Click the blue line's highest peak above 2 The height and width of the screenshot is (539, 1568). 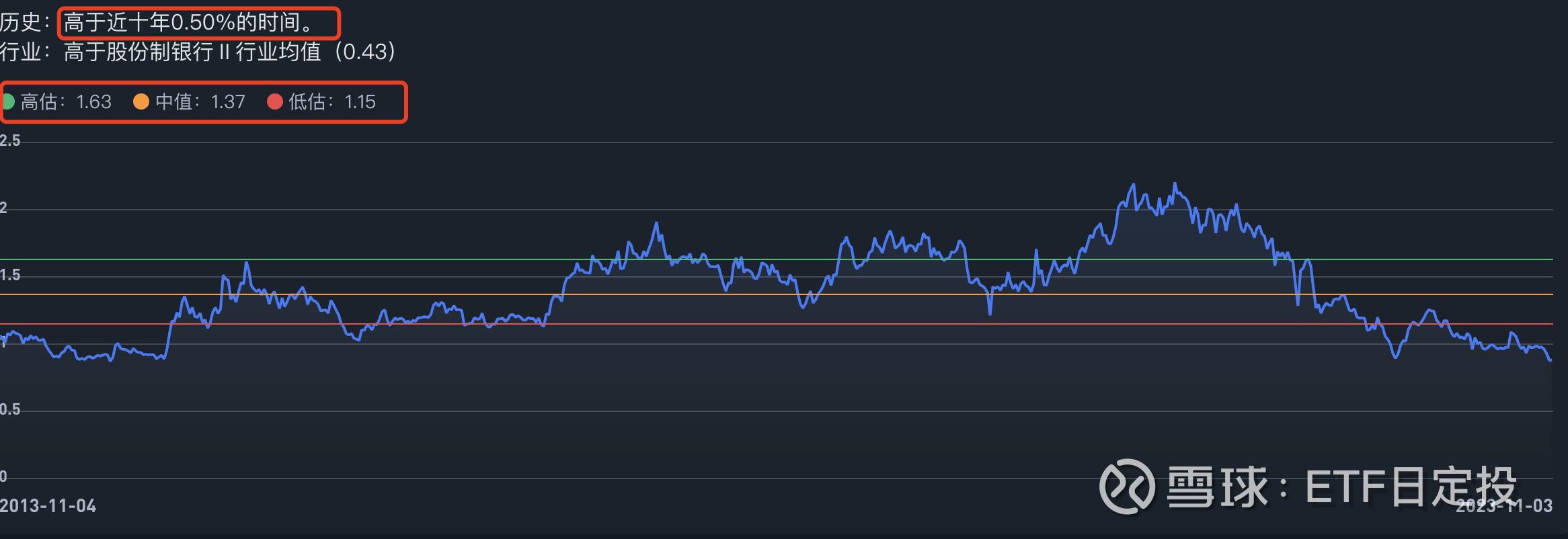coord(1175,183)
